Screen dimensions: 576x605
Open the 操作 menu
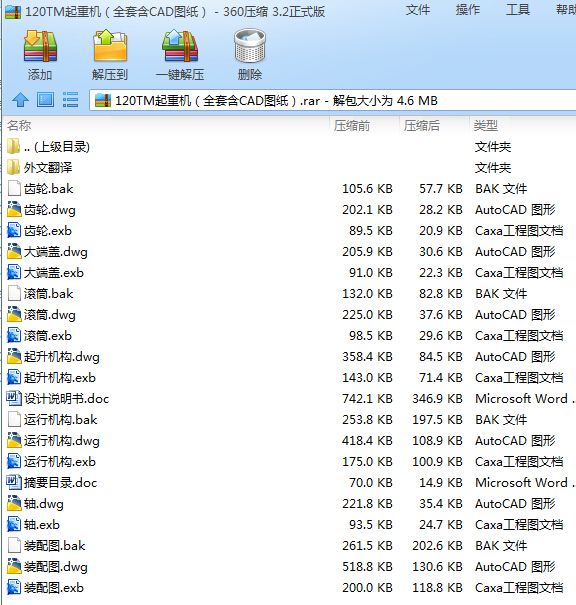point(468,10)
